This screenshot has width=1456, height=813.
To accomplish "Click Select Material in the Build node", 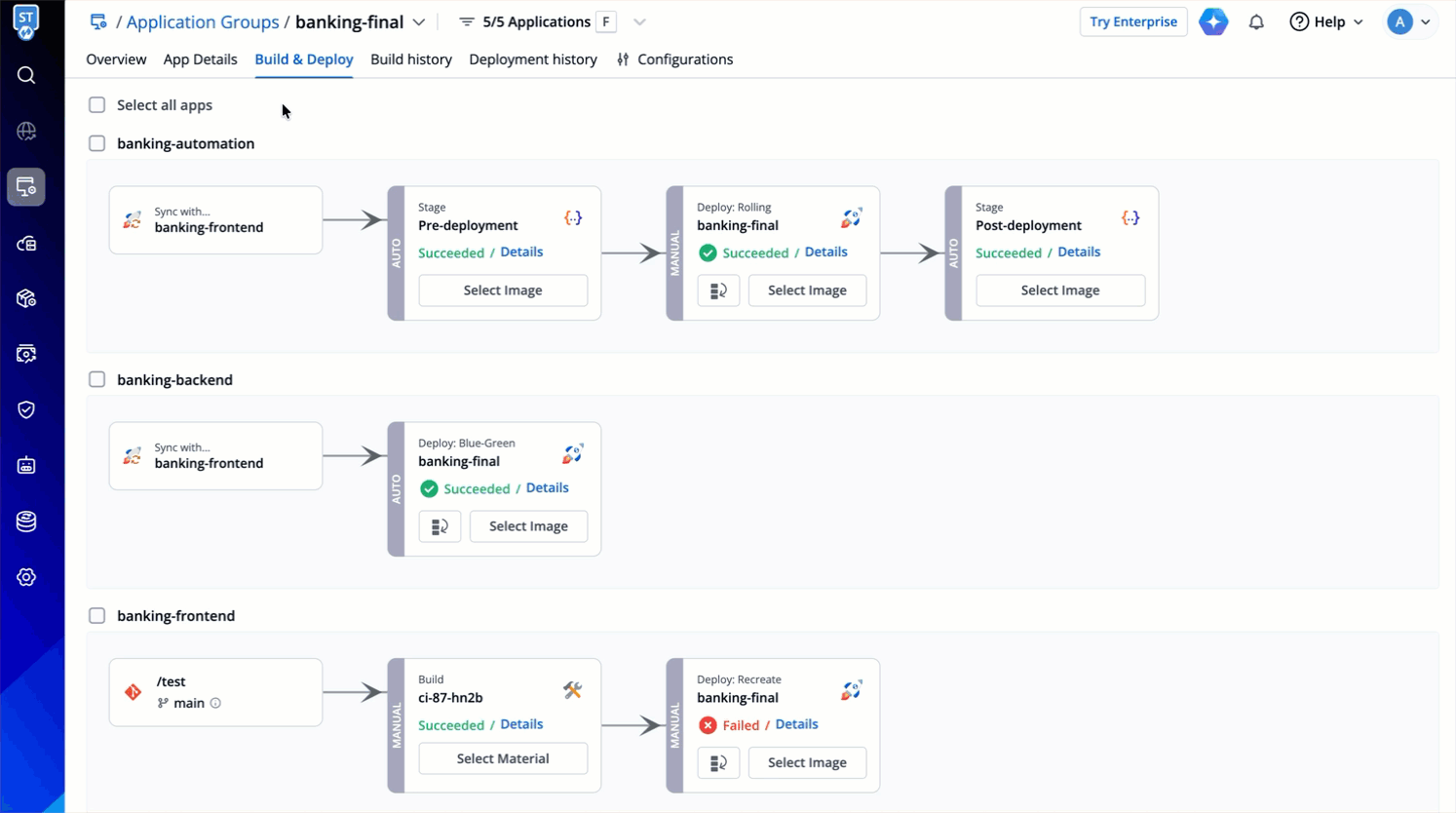I will pyautogui.click(x=503, y=758).
